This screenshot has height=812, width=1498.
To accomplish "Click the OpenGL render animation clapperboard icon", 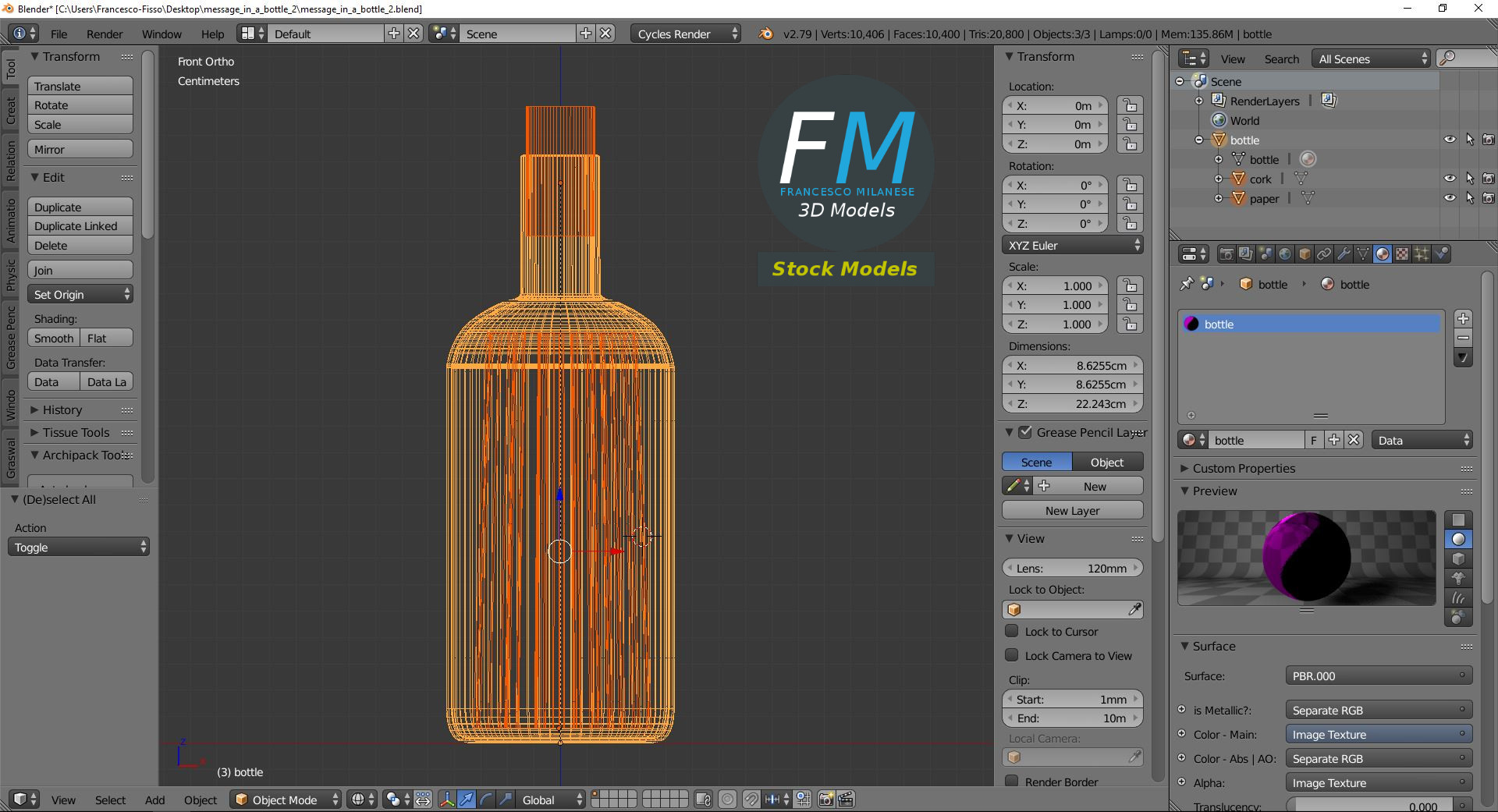I will point(846,800).
